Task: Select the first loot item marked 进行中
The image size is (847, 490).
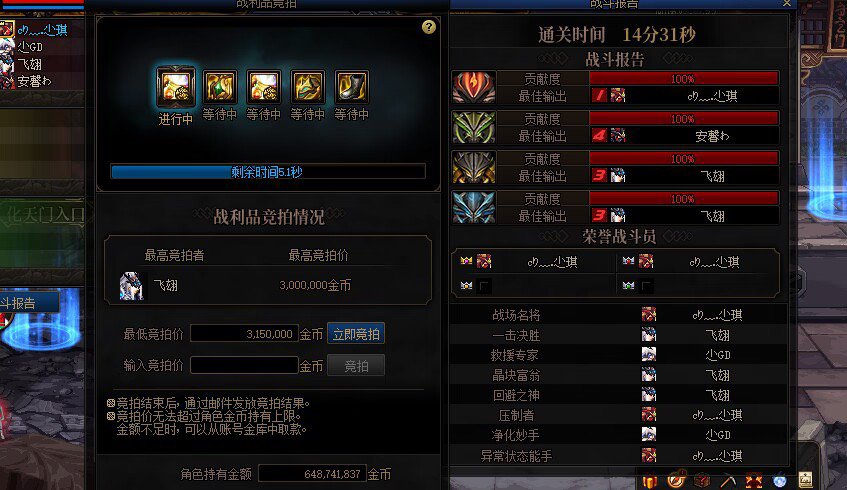Action: click(176, 86)
